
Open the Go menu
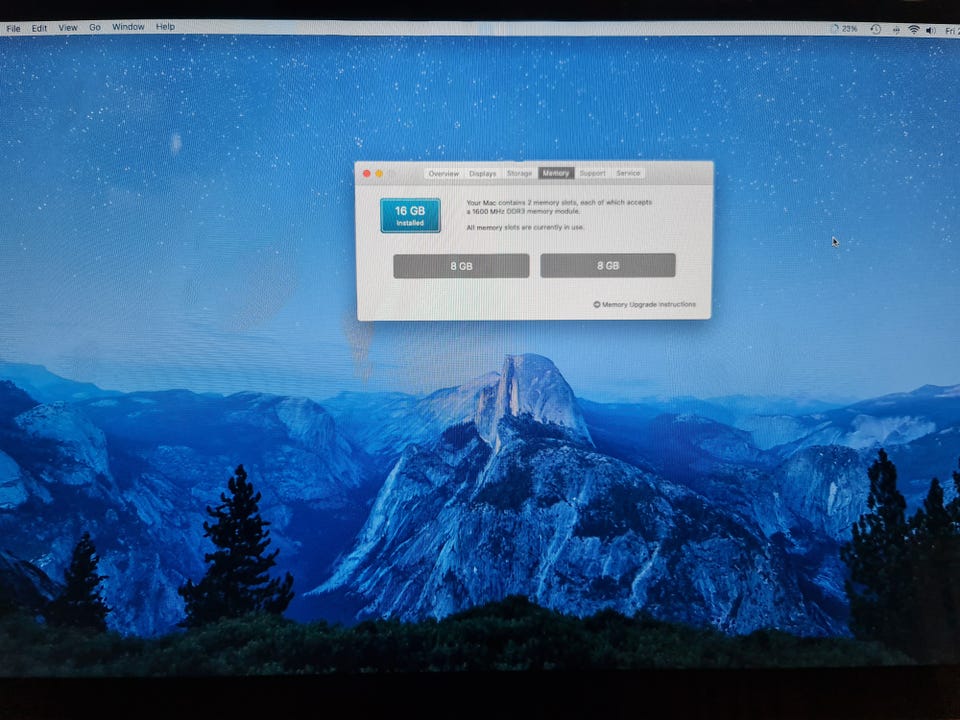point(94,28)
